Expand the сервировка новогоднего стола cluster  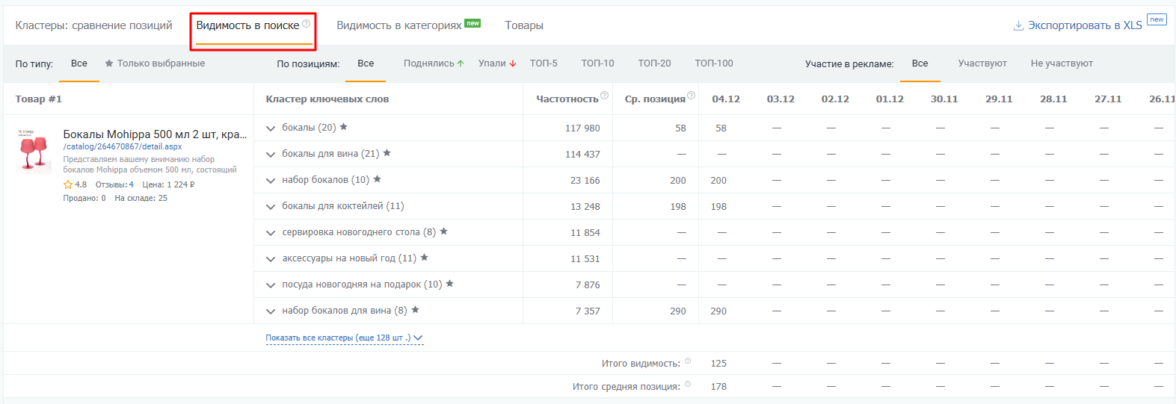[271, 232]
